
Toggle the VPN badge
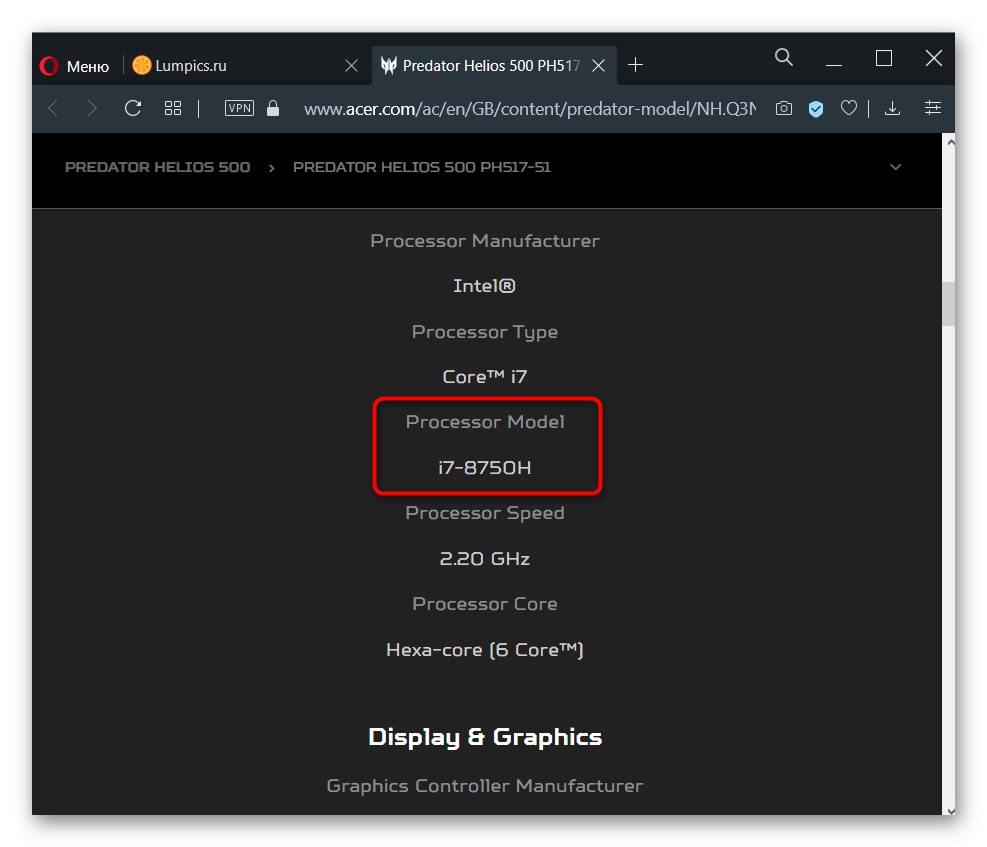(x=240, y=108)
